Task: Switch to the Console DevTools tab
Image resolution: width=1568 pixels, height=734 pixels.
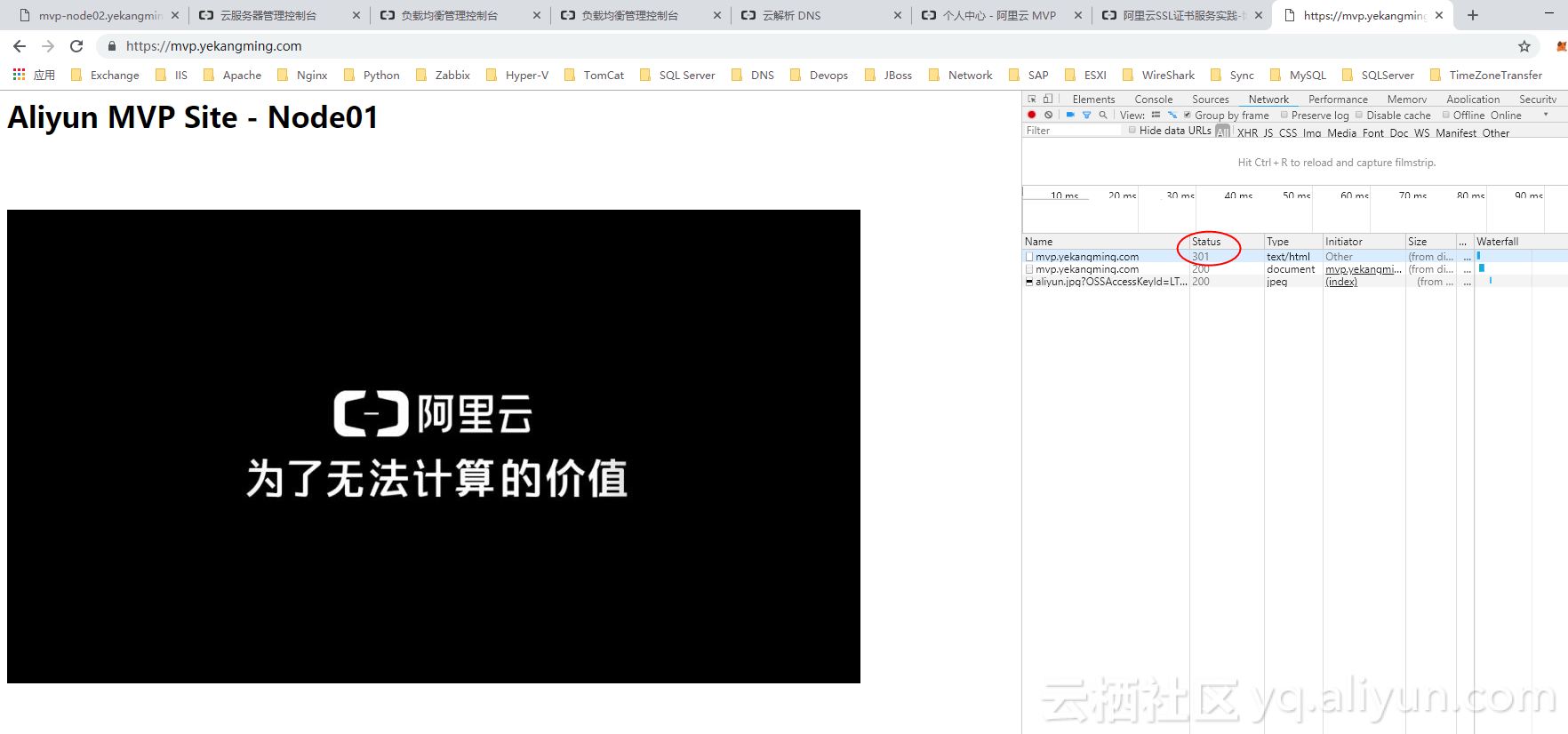Action: click(x=1153, y=99)
